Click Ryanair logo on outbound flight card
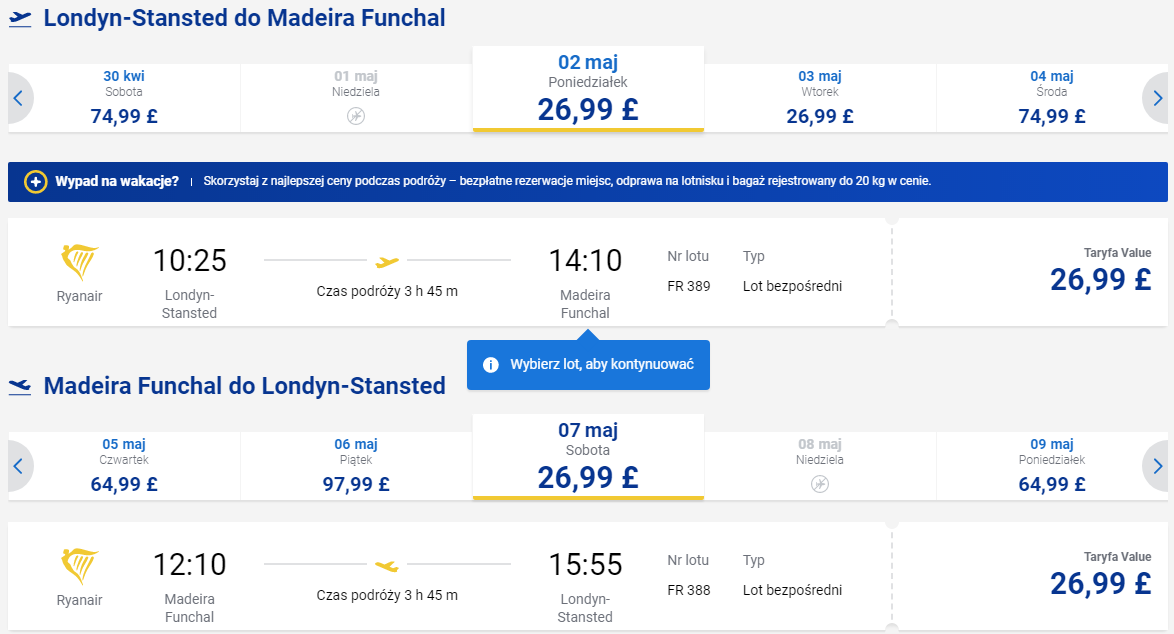Viewport: 1174px width, 634px height. [79, 262]
